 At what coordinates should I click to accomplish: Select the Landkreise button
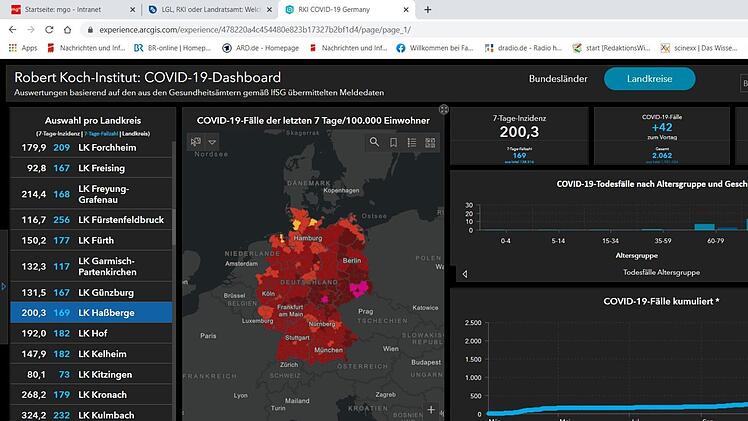649,79
